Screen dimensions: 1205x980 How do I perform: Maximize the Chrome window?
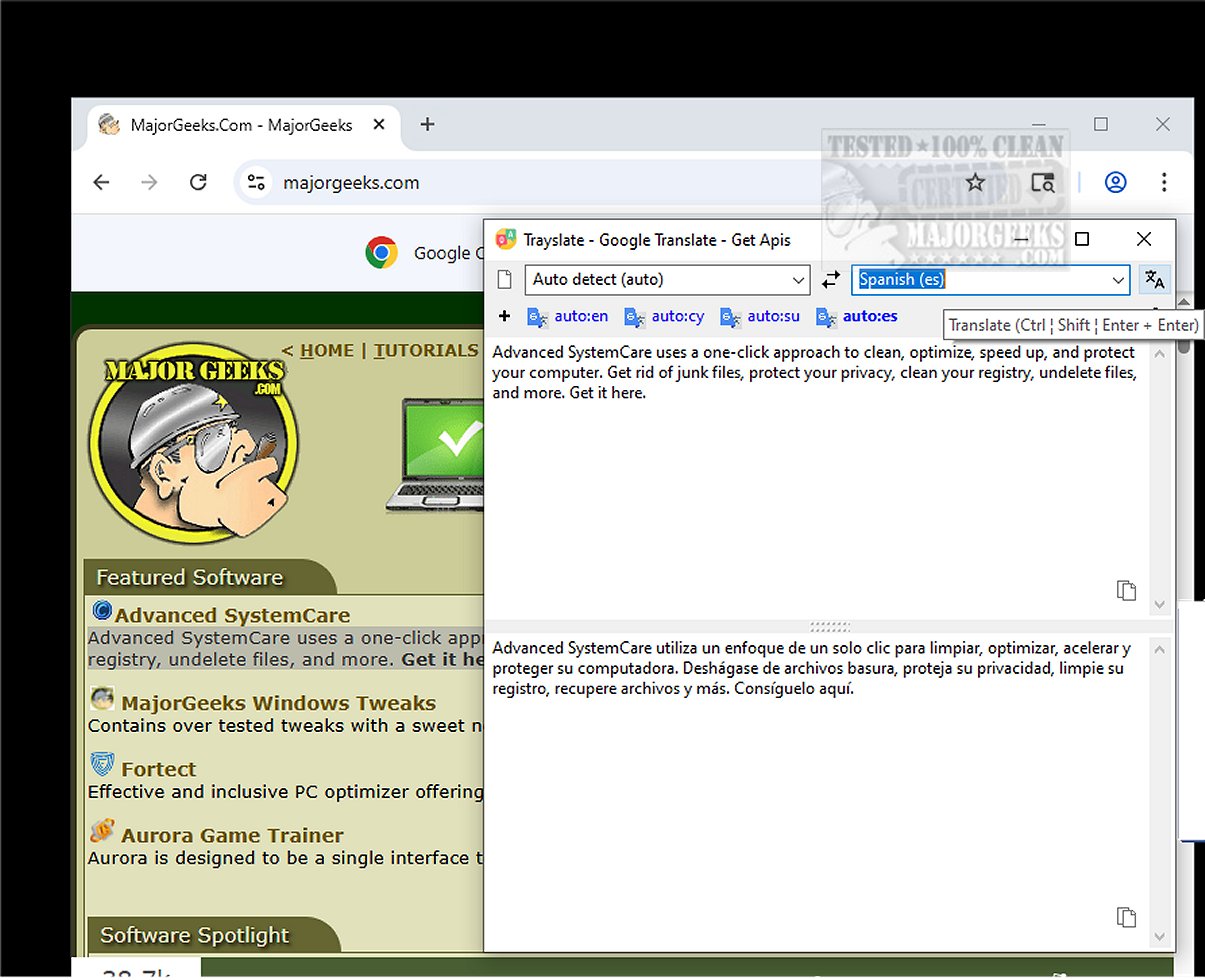[x=1101, y=124]
